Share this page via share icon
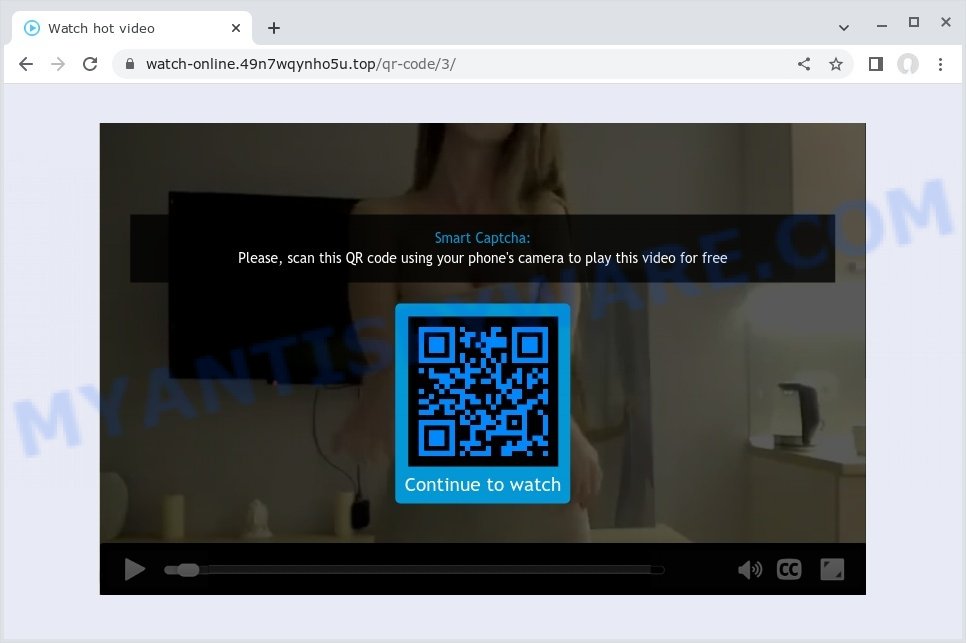The height and width of the screenshot is (643, 966). pyautogui.click(x=804, y=64)
